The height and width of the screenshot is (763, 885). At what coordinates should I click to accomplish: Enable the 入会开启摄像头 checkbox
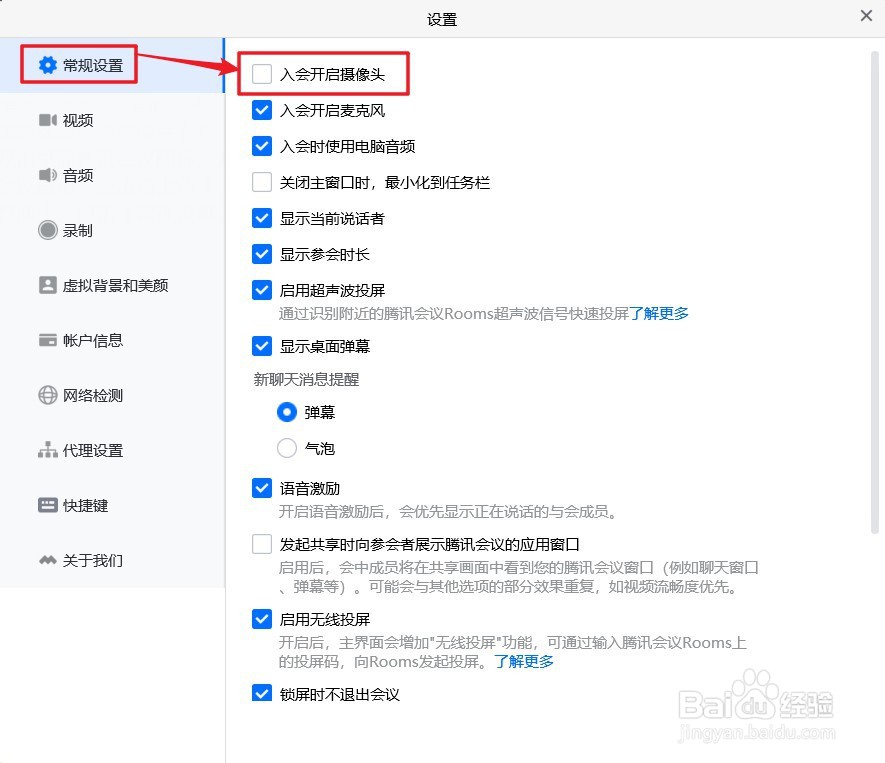coord(262,74)
